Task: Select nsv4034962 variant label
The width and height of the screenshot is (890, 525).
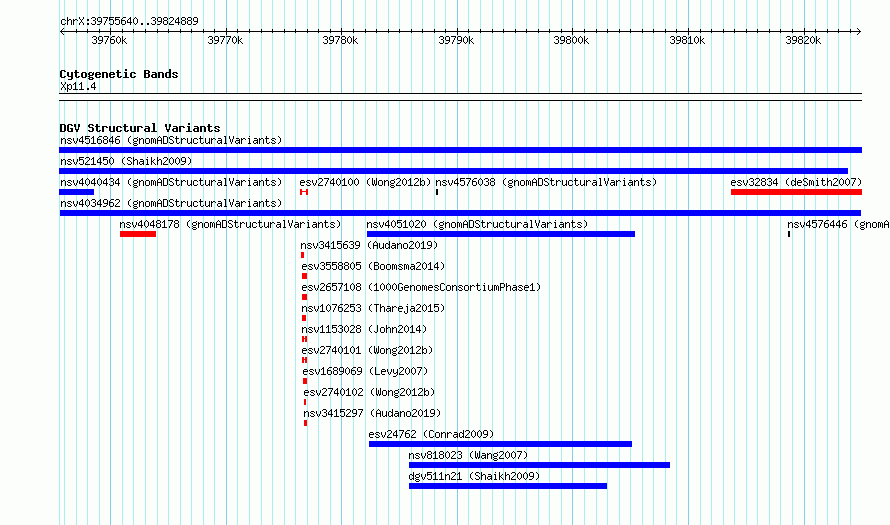Action: point(171,203)
